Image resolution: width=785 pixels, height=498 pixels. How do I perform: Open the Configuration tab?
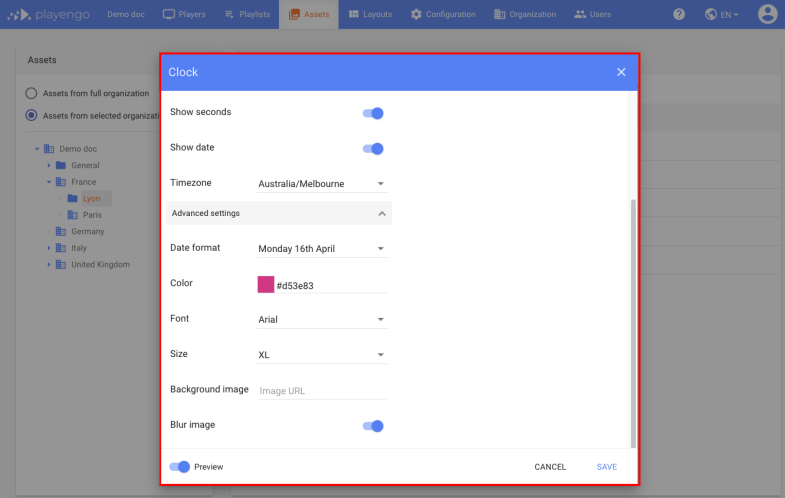pyautogui.click(x=443, y=15)
